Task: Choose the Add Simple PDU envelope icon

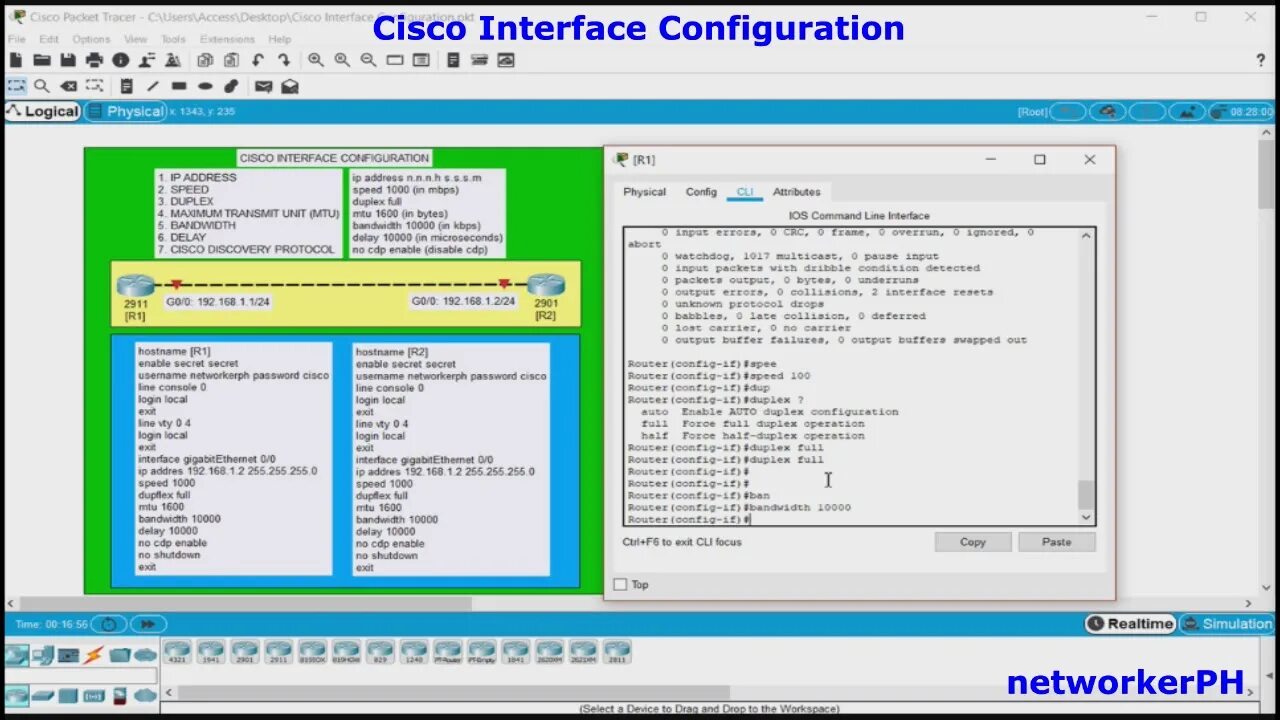Action: [x=263, y=86]
